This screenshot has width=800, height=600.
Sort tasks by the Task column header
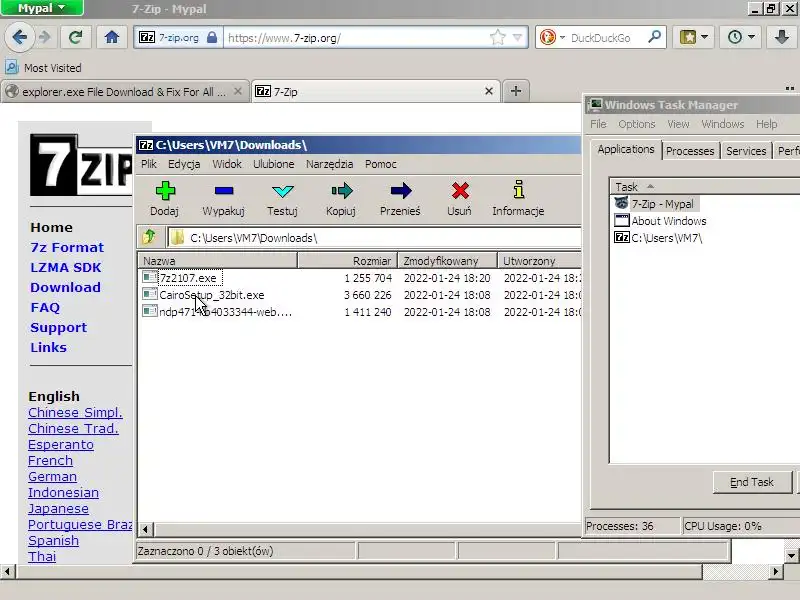tap(704, 186)
